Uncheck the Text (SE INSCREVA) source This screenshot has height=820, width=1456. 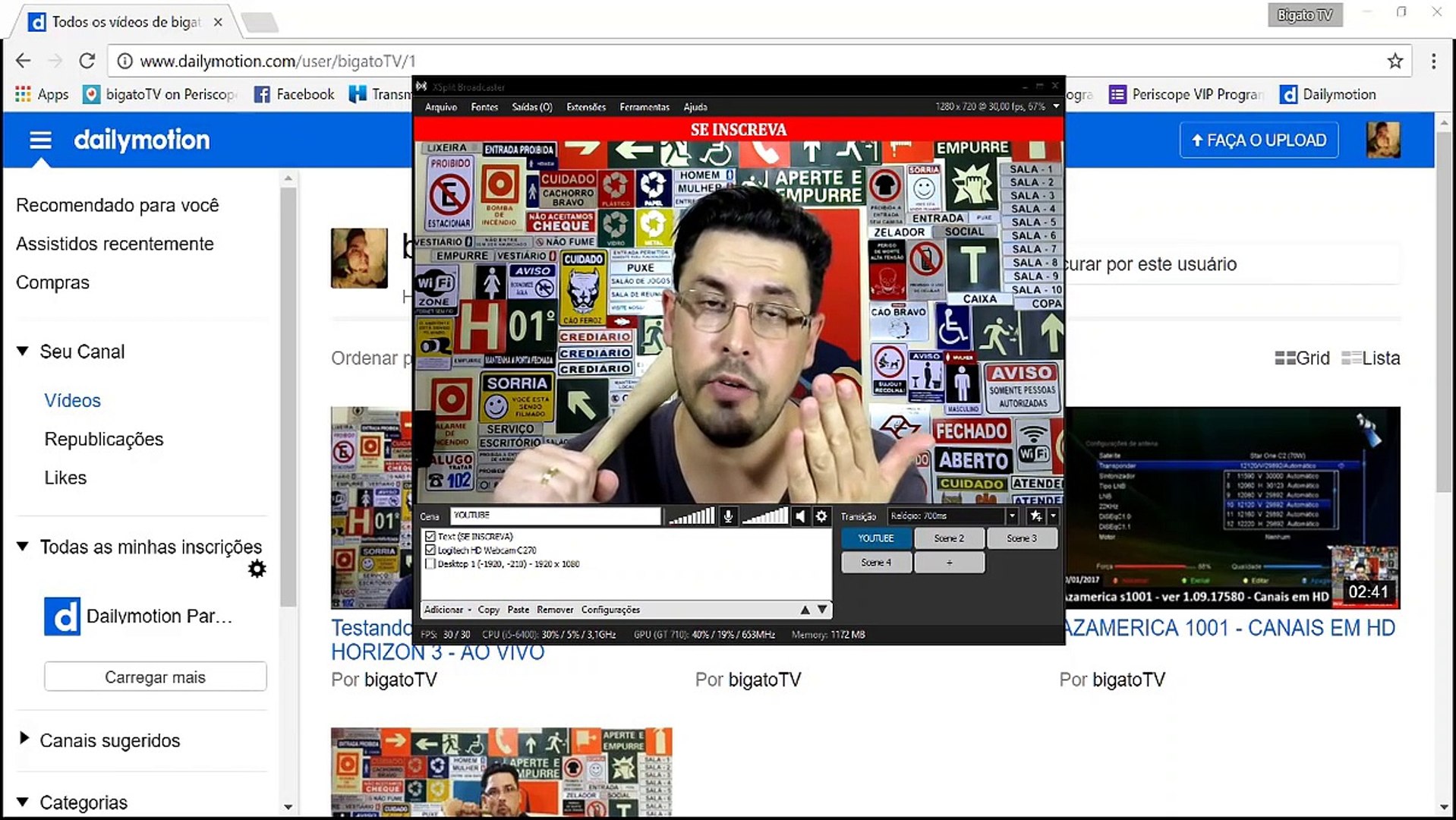click(430, 536)
